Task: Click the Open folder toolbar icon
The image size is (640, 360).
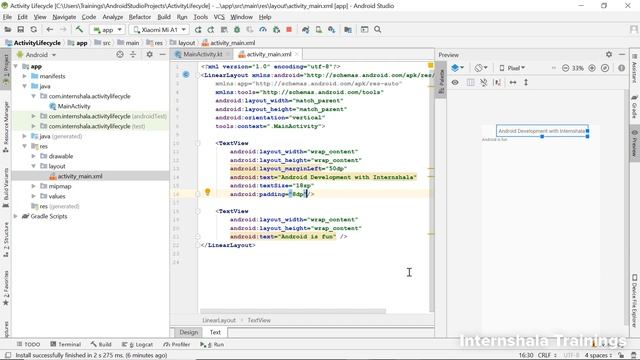Action: click(x=7, y=29)
